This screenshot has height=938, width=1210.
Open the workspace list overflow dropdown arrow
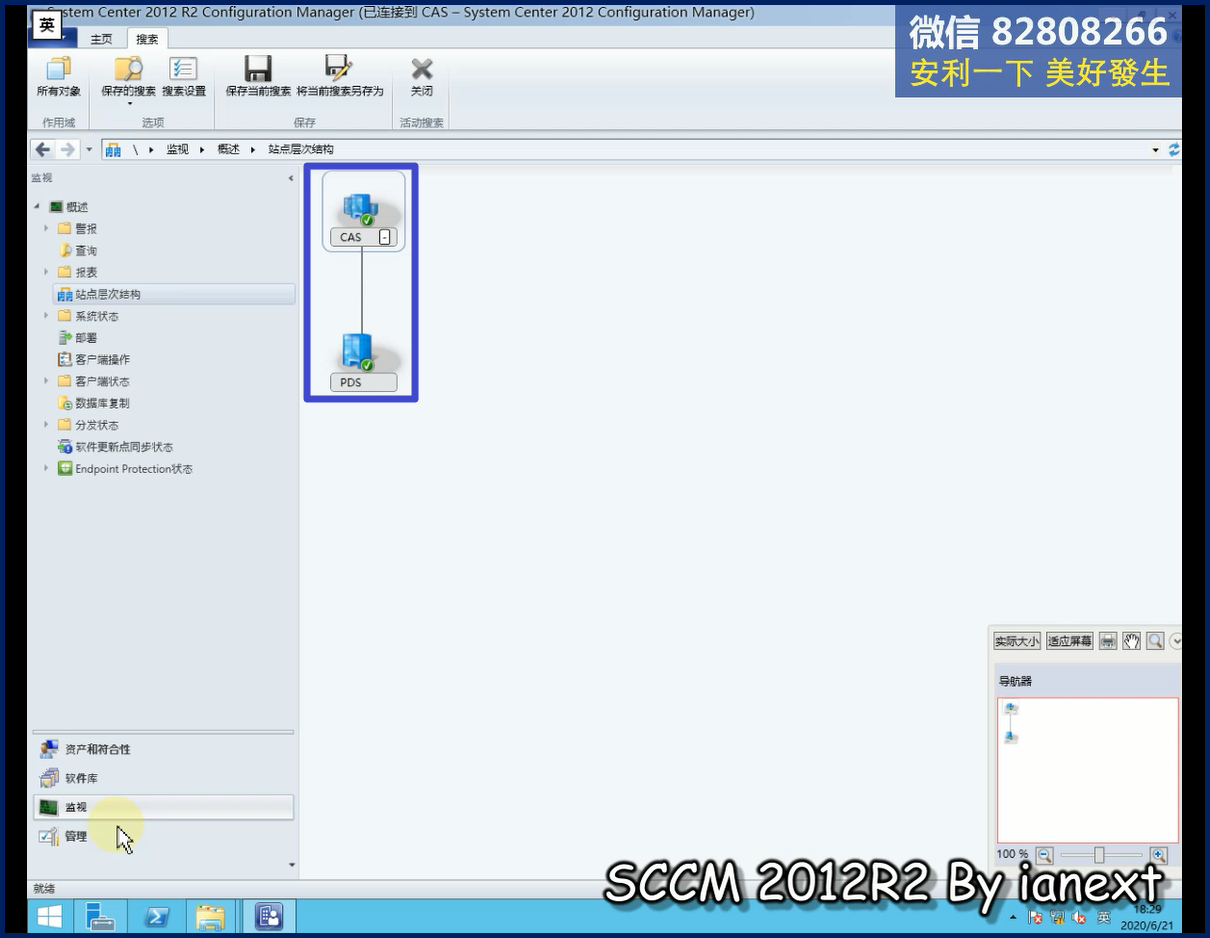[x=292, y=865]
